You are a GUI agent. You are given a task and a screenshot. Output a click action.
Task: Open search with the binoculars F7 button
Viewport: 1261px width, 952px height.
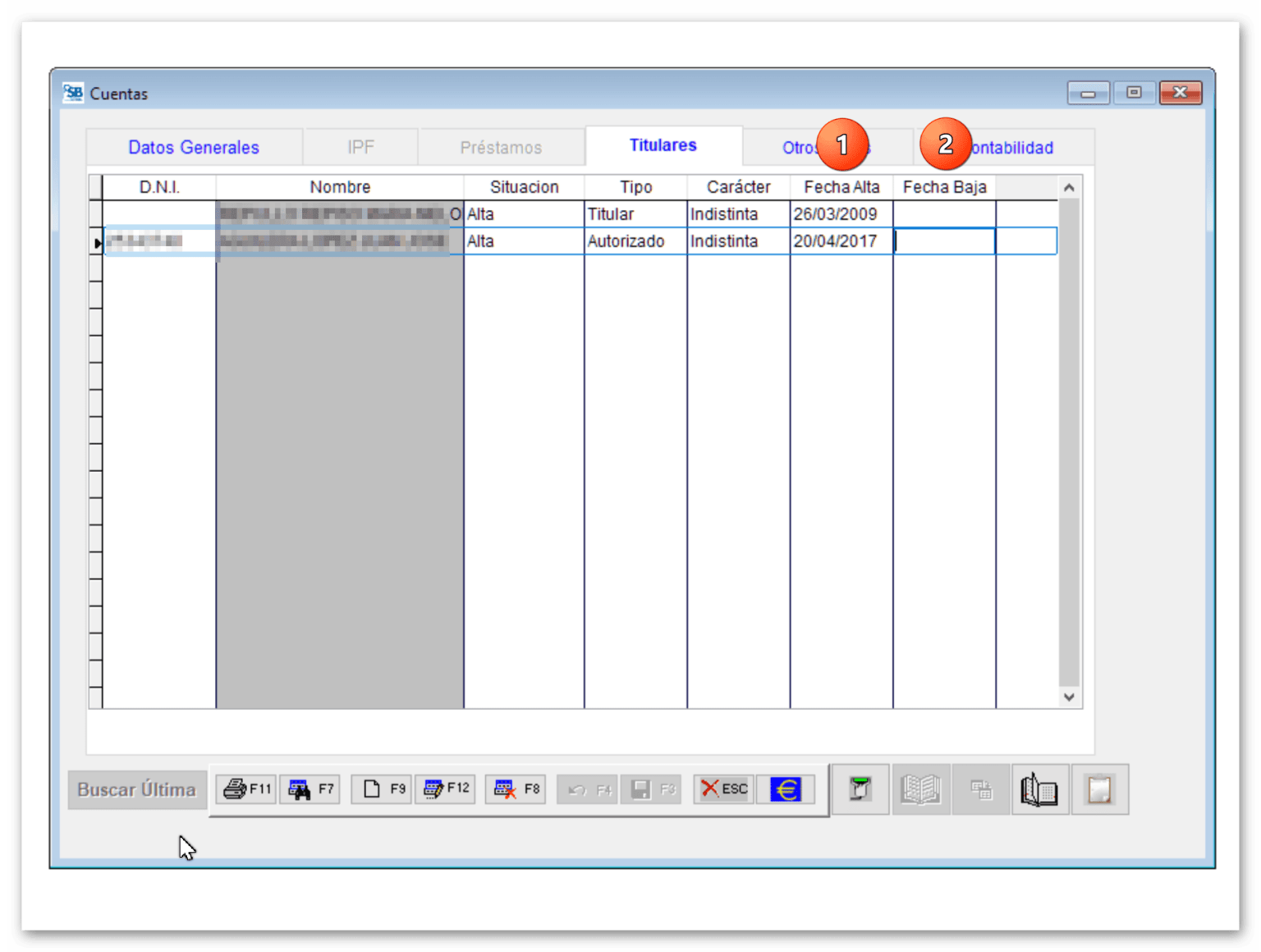click(310, 790)
